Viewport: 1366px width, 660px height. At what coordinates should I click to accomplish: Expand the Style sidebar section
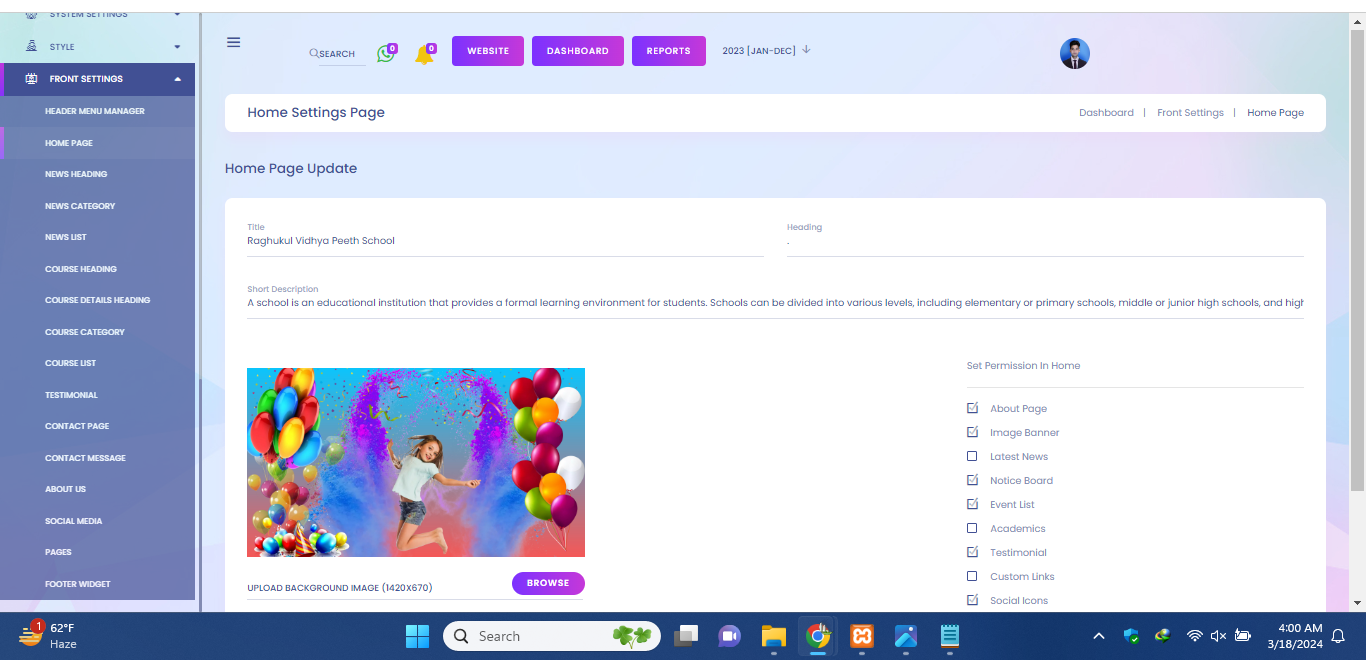[177, 47]
